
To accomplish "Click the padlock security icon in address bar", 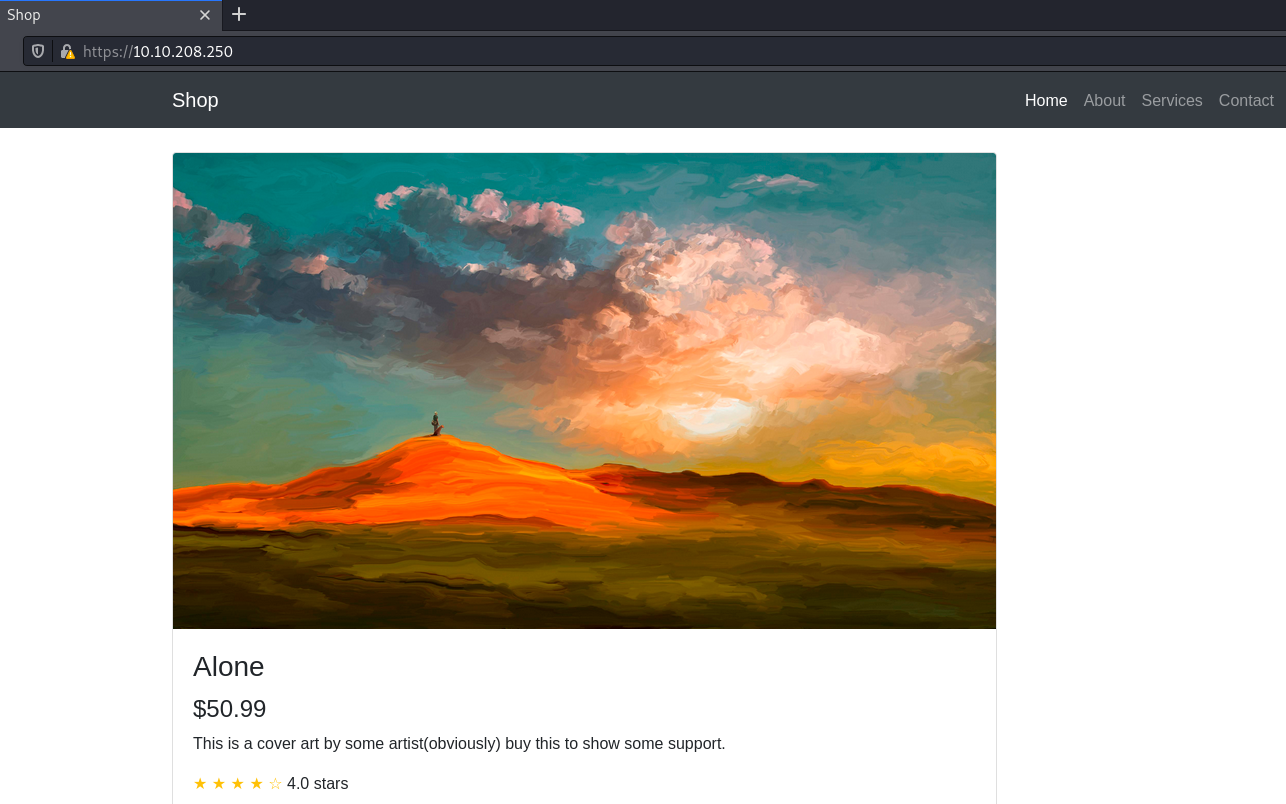I will click(x=66, y=50).
